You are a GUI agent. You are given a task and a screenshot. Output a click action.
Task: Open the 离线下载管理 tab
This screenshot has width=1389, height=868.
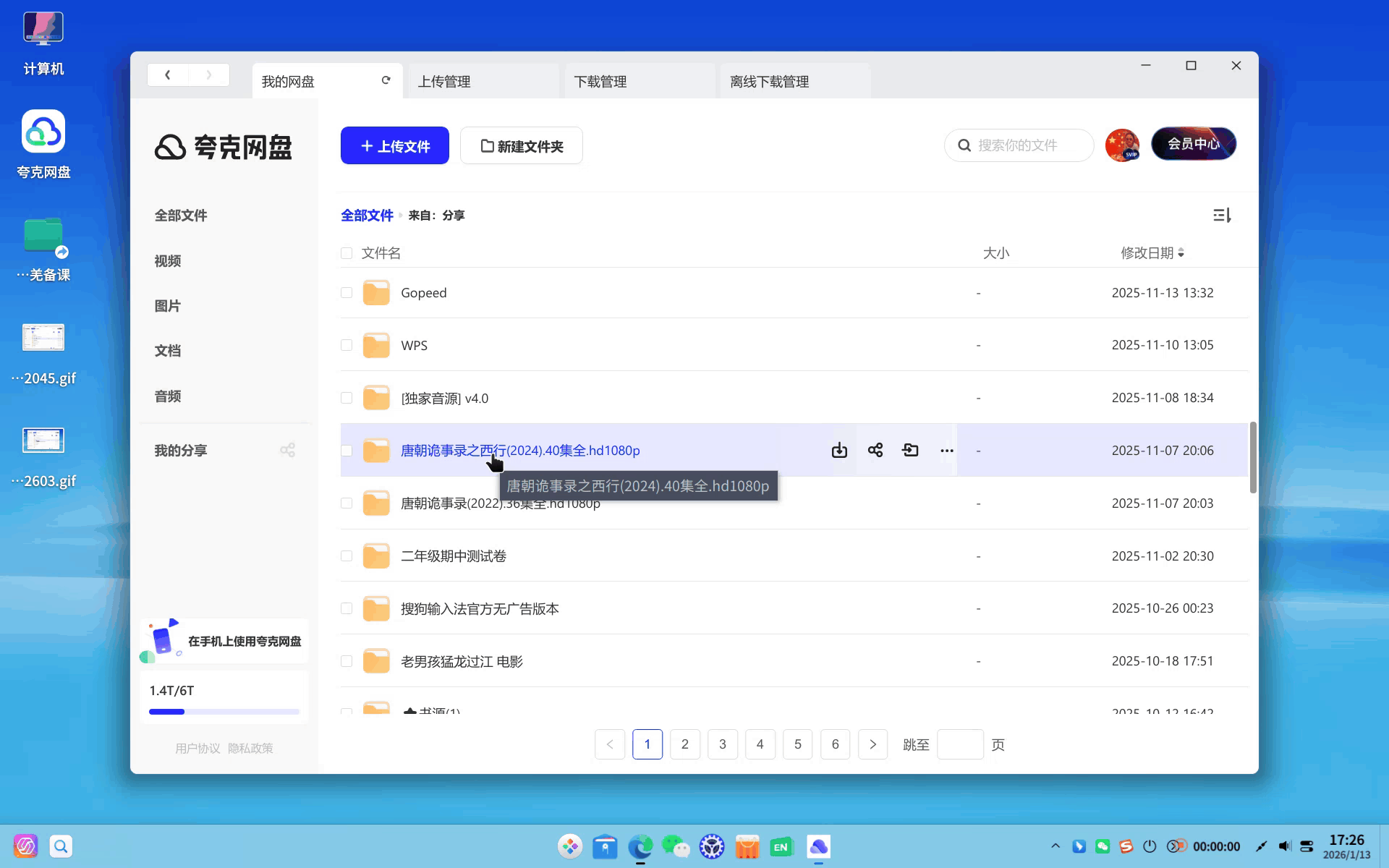[x=769, y=81]
